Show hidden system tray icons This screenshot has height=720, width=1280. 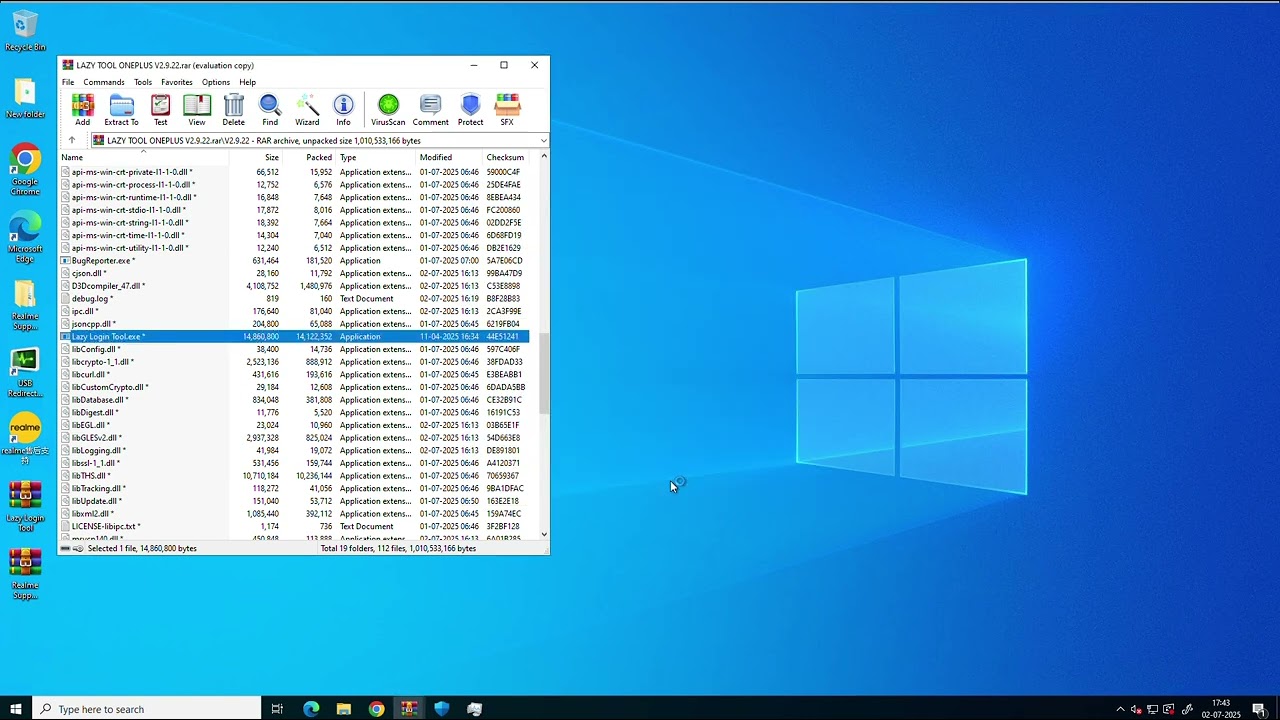pos(1120,709)
